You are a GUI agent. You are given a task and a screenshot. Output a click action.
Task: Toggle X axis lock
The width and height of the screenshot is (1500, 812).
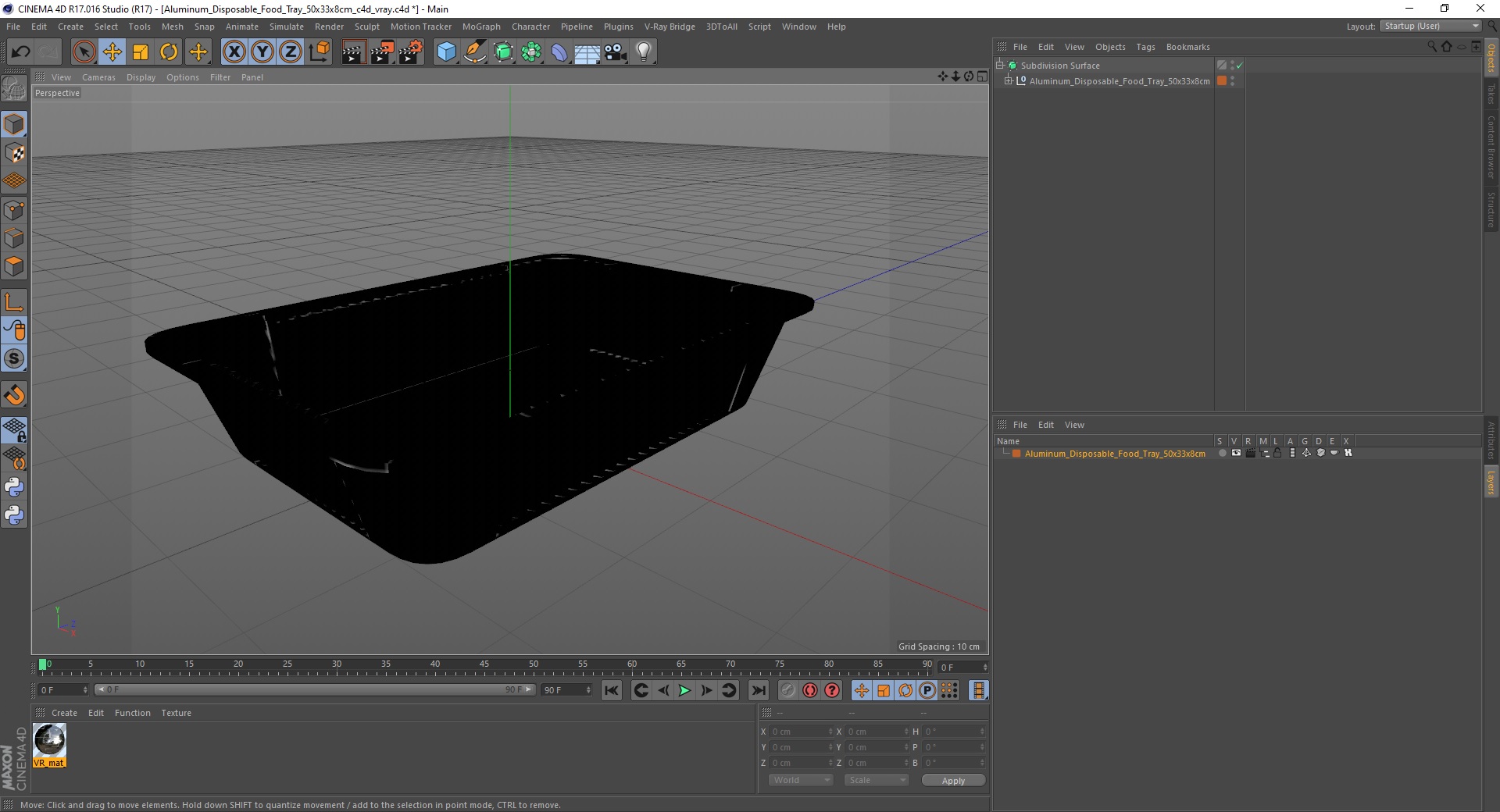click(x=234, y=52)
